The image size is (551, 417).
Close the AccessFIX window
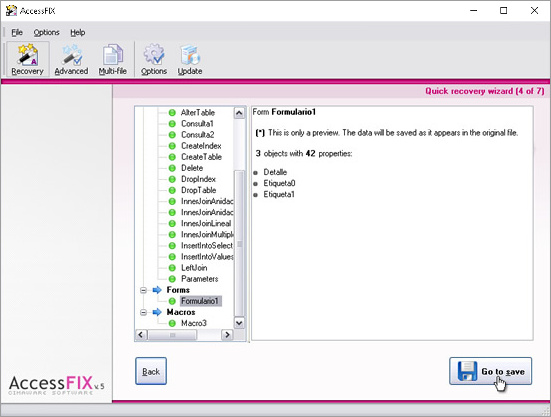click(x=534, y=11)
